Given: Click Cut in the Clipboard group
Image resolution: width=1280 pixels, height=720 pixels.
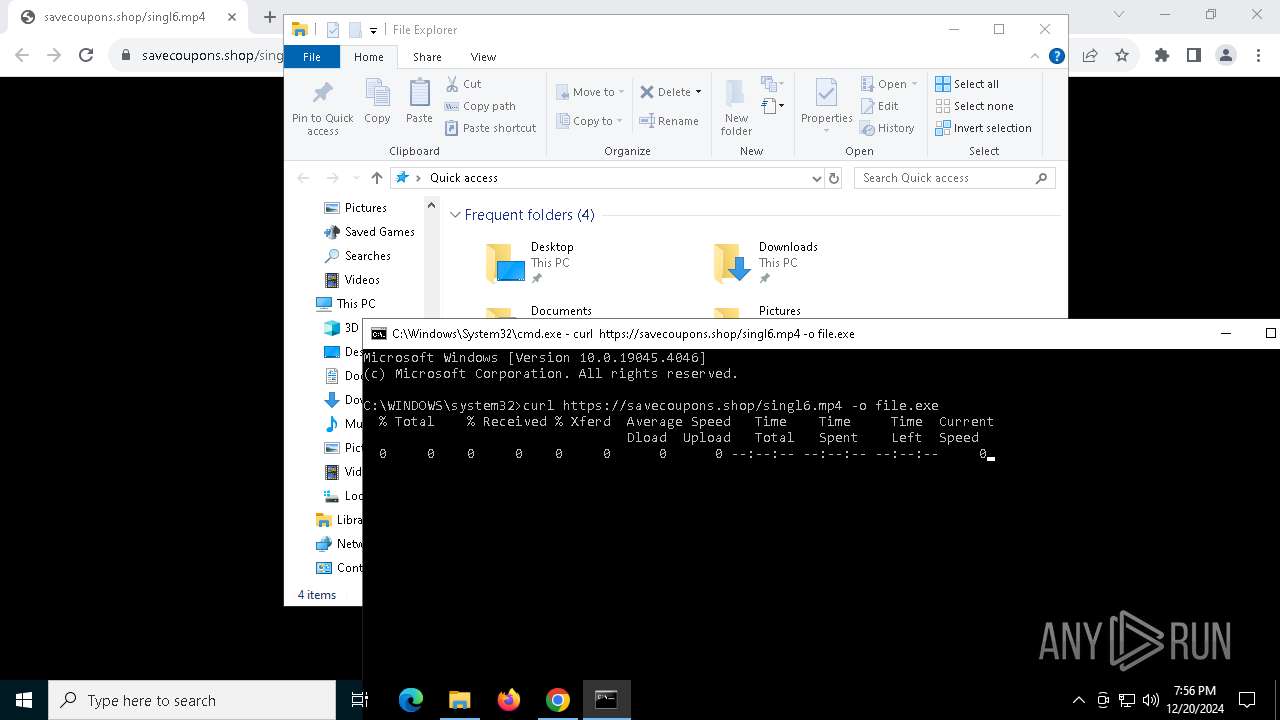Looking at the screenshot, I should point(463,84).
